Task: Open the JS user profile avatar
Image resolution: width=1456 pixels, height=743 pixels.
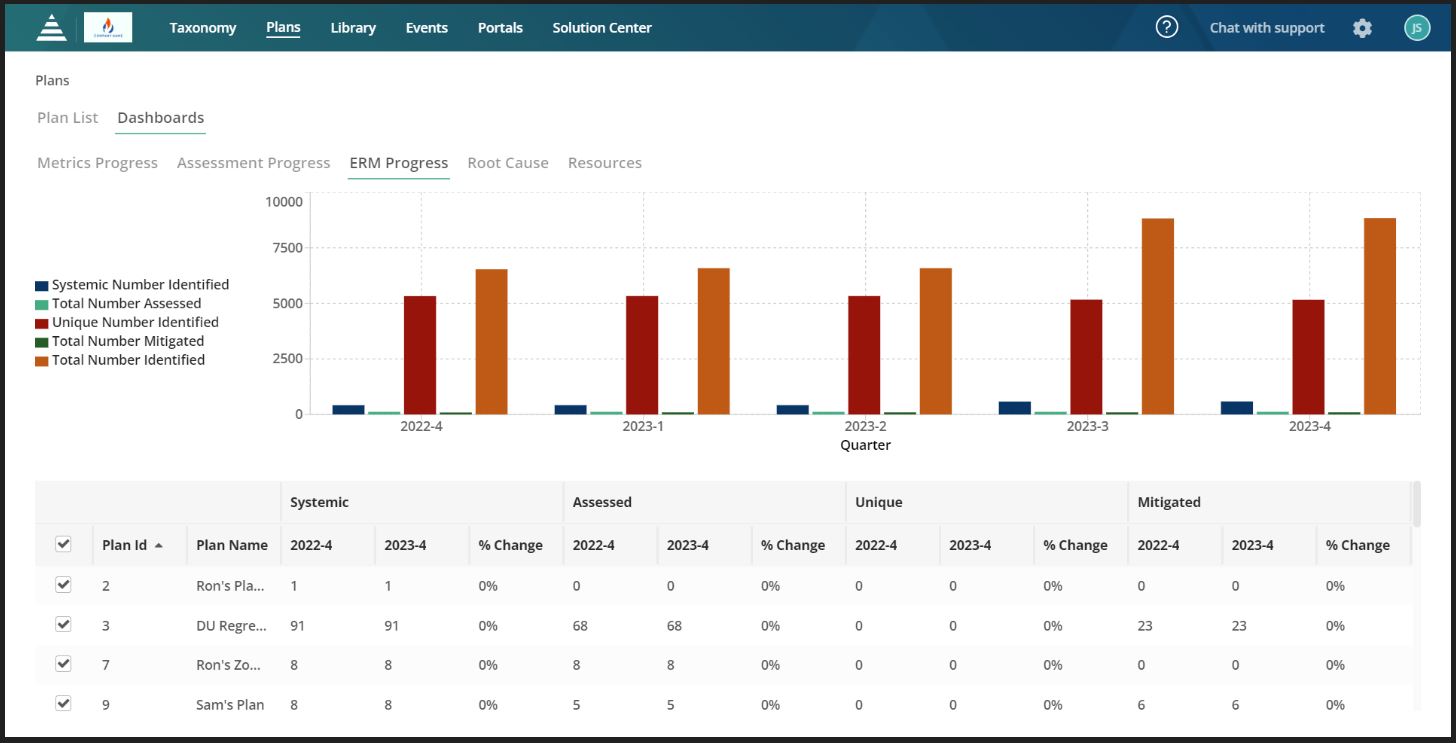Action: 1417,28
